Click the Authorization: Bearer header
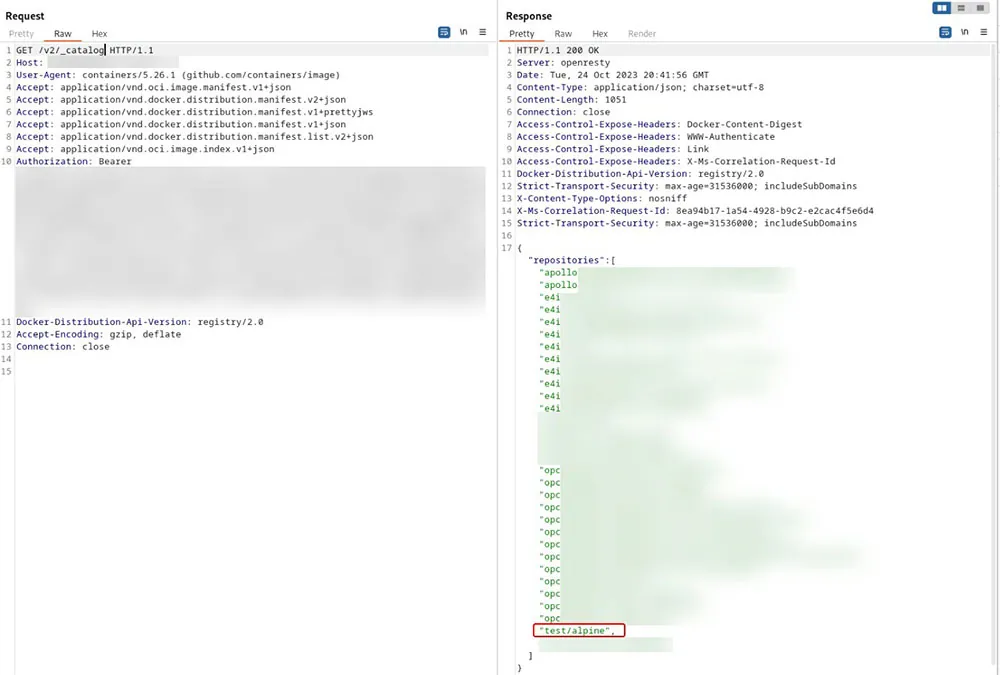The height and width of the screenshot is (675, 1000). (74, 161)
